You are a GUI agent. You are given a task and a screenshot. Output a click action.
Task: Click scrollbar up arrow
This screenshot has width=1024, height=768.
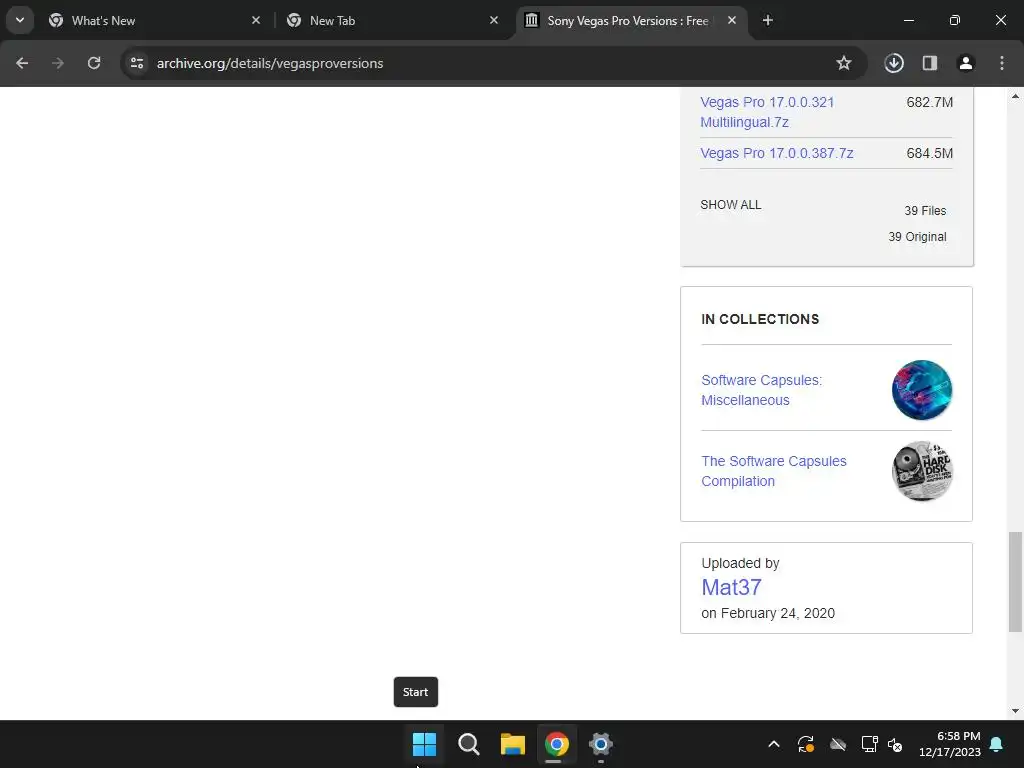[1015, 96]
